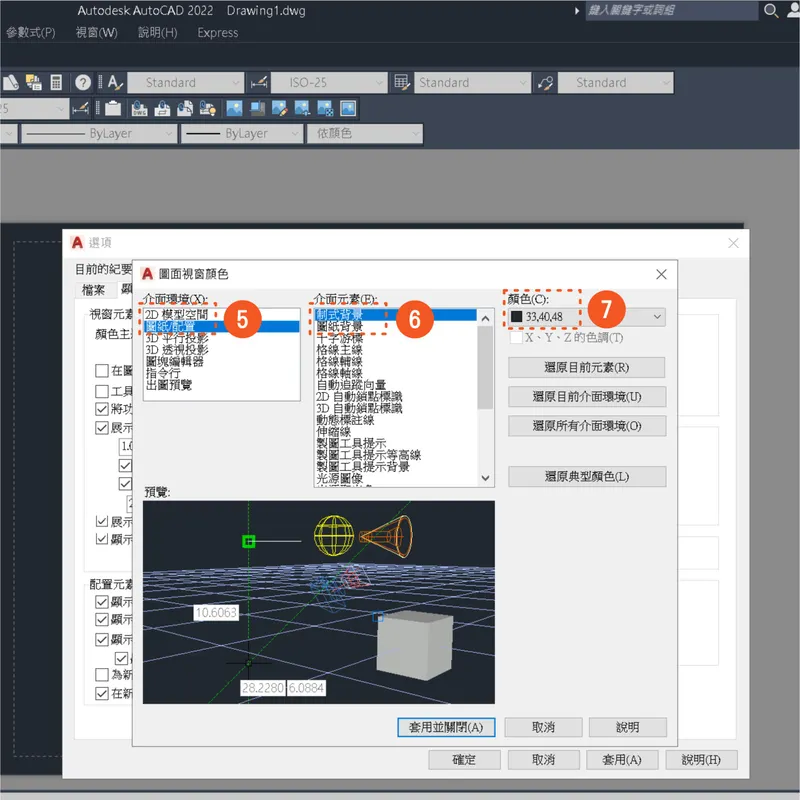Click the search magnifier icon
The image size is (800, 800).
click(x=771, y=10)
